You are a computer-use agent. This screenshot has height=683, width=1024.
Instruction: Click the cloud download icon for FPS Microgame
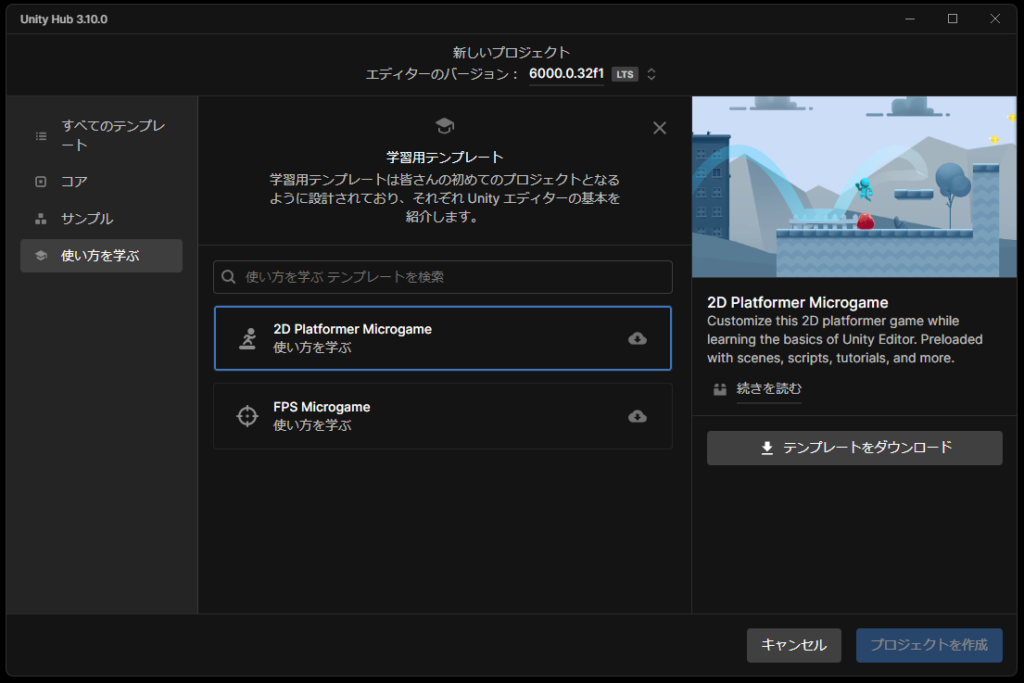click(x=637, y=416)
